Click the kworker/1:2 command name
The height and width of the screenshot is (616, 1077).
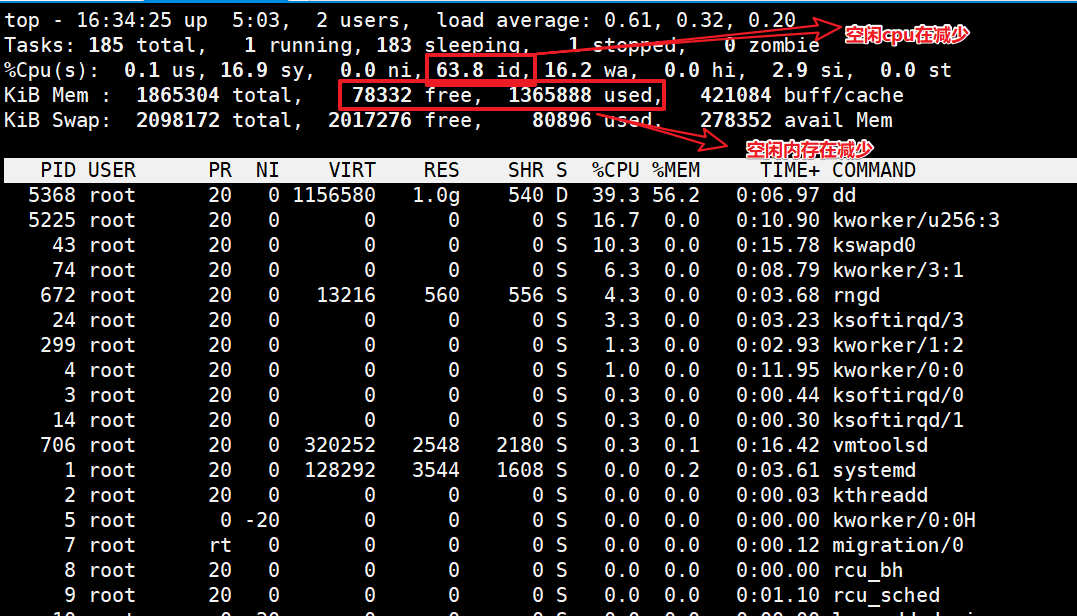tap(898, 345)
